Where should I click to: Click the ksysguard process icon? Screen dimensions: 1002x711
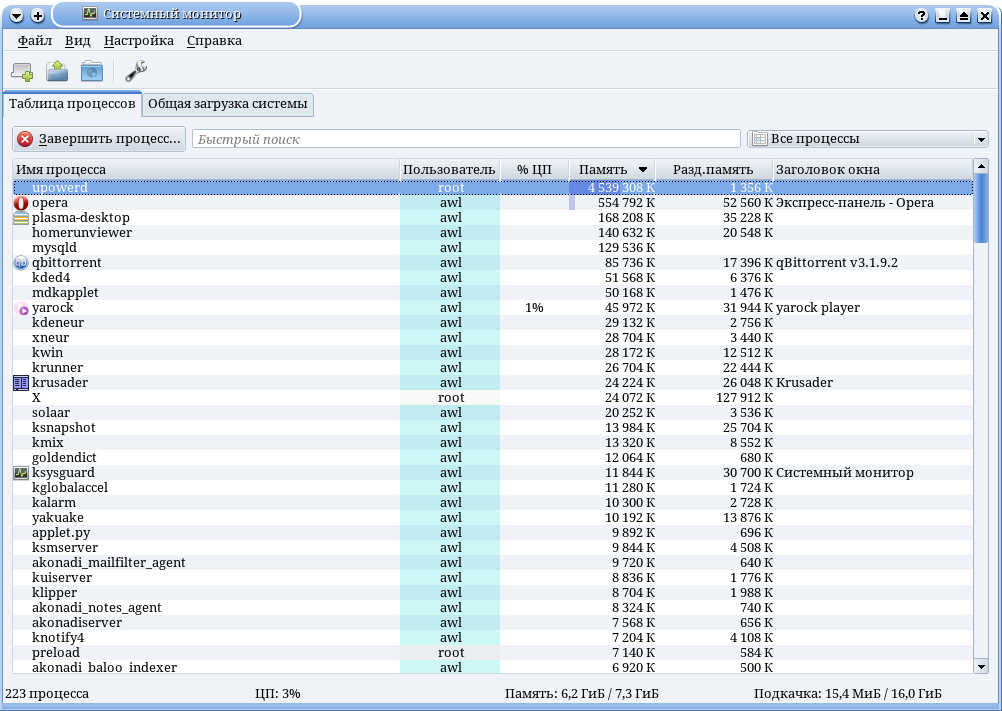[x=21, y=473]
